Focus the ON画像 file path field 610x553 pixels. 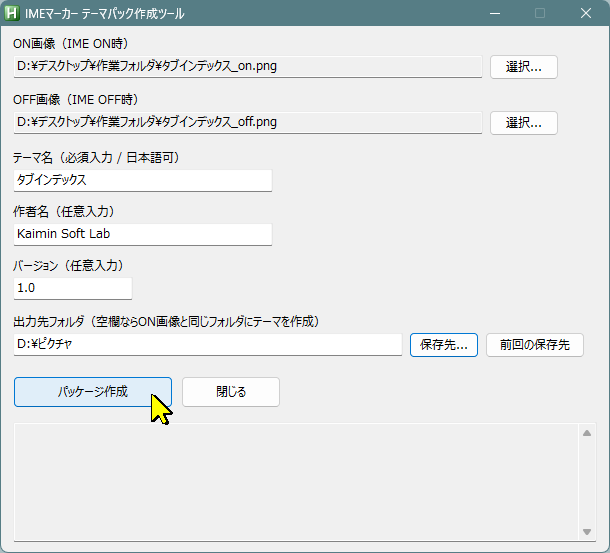click(248, 67)
